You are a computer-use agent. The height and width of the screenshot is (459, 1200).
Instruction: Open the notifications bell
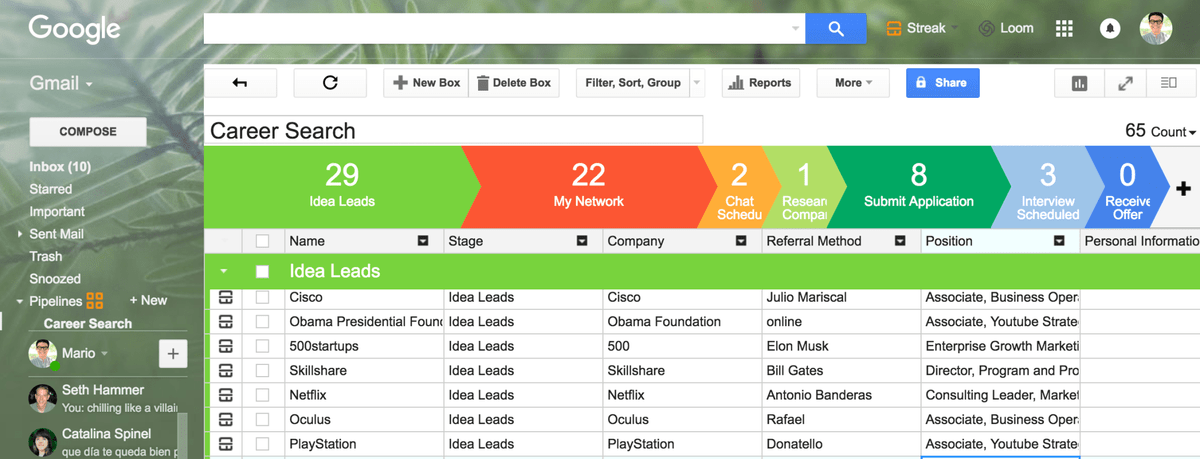pos(1109,28)
